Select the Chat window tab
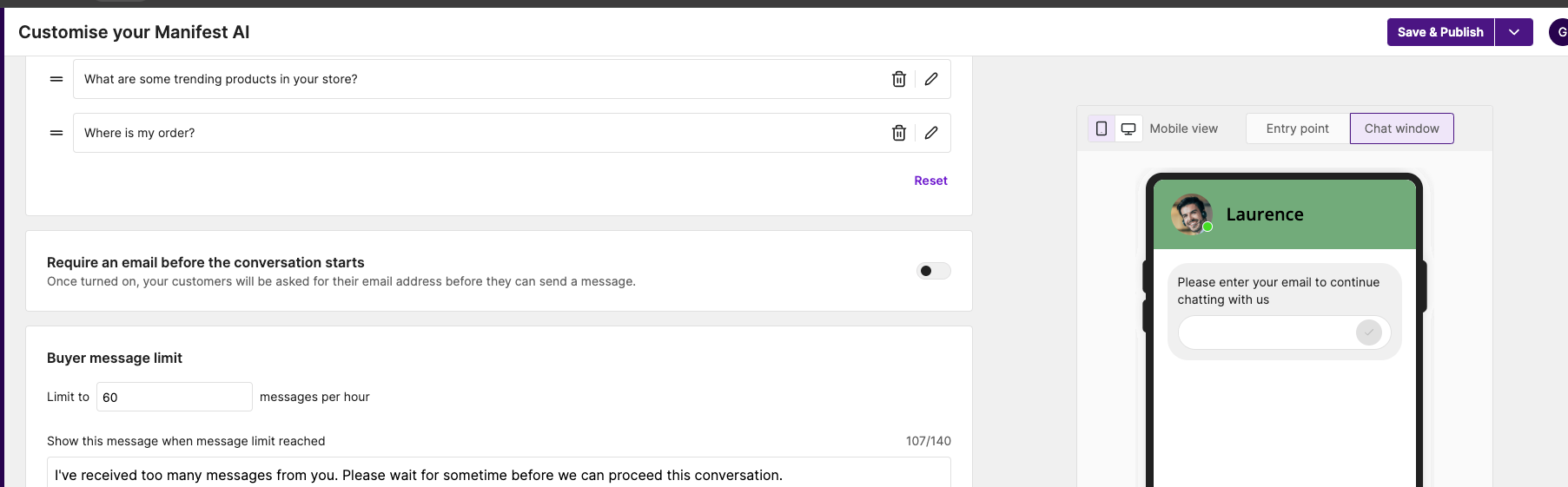This screenshot has width=1568, height=487. point(1401,128)
